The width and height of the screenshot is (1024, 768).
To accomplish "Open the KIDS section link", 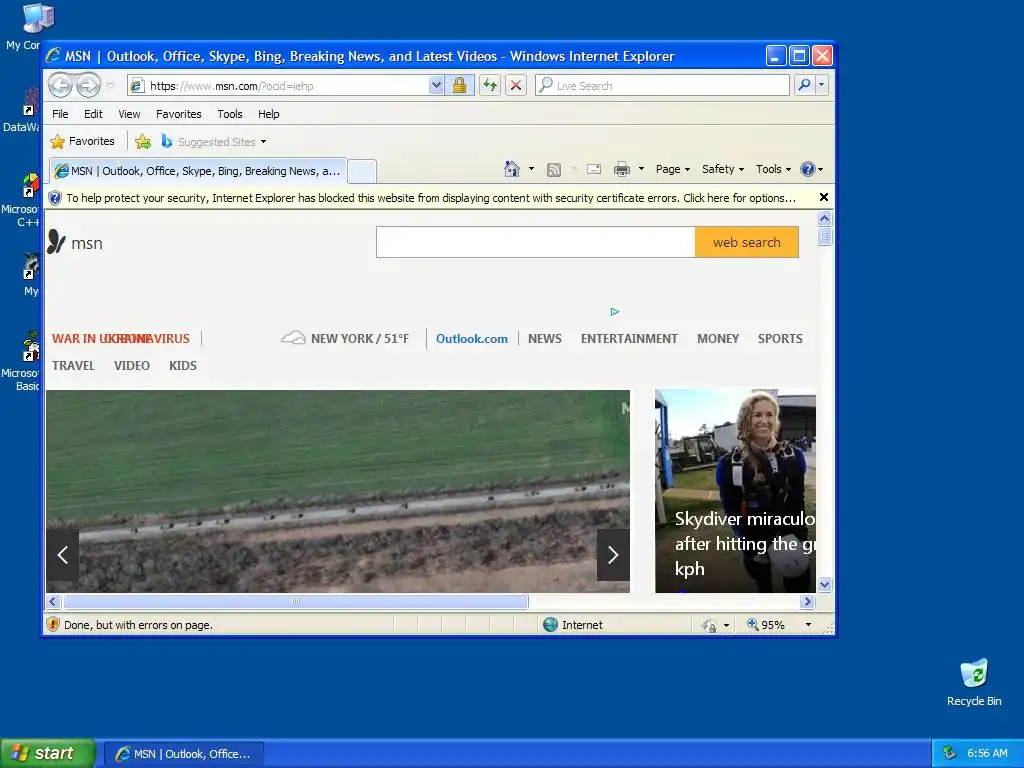I will 183,366.
